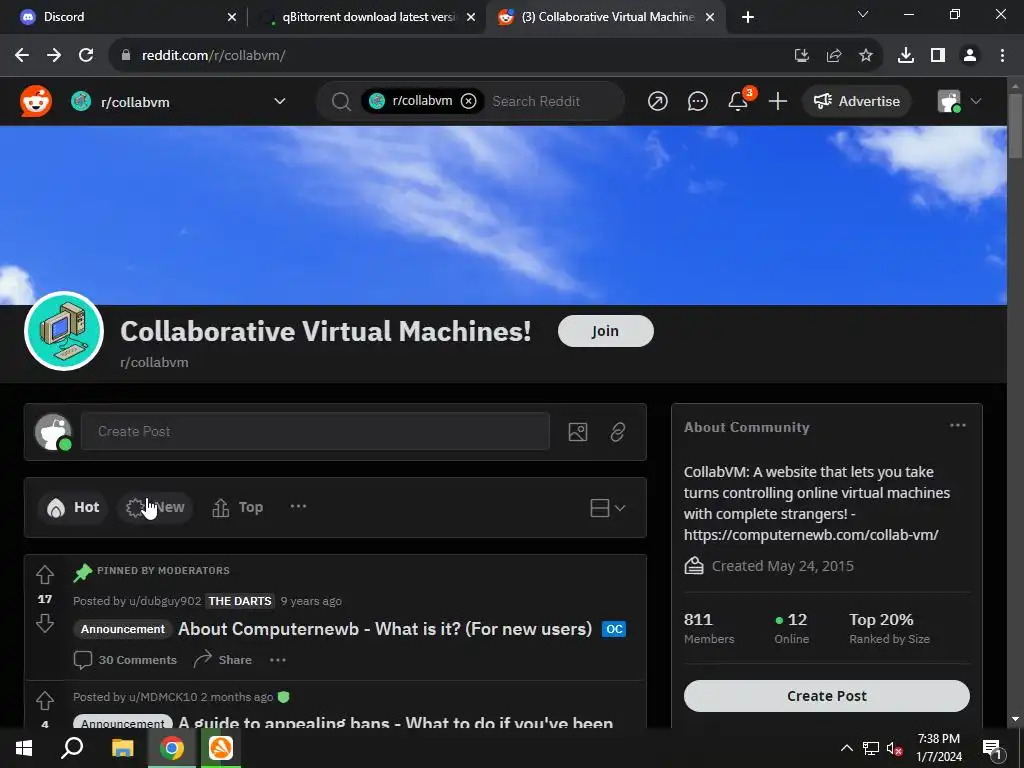
Task: Expand the user profile menu chevron
Action: [976, 101]
